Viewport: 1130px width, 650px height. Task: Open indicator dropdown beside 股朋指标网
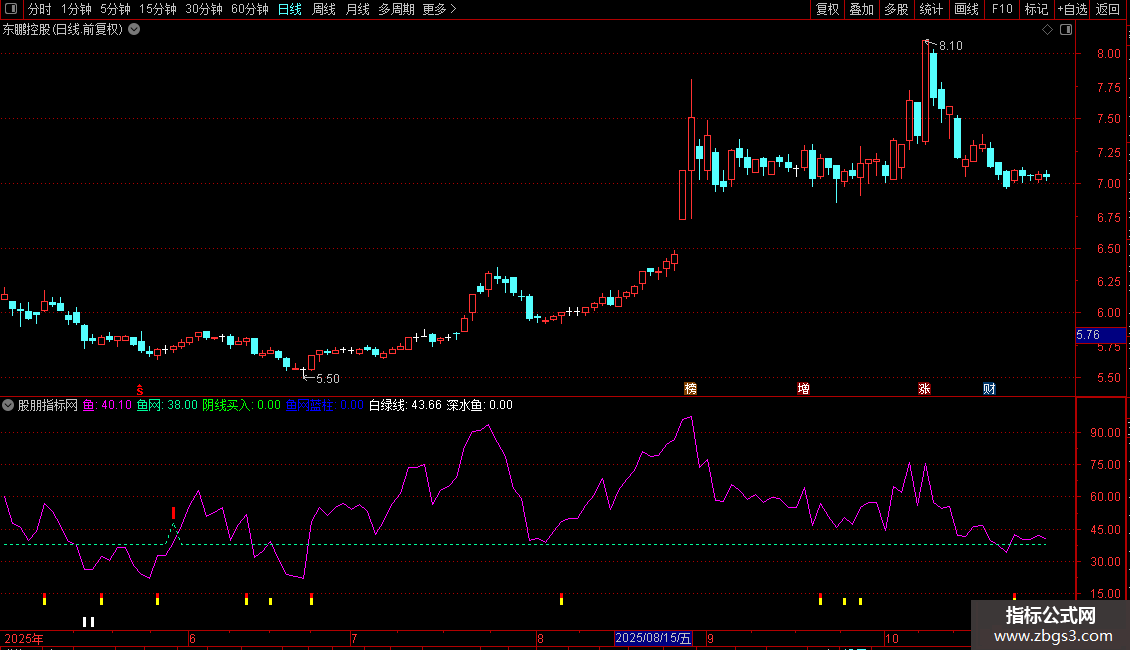(8, 405)
